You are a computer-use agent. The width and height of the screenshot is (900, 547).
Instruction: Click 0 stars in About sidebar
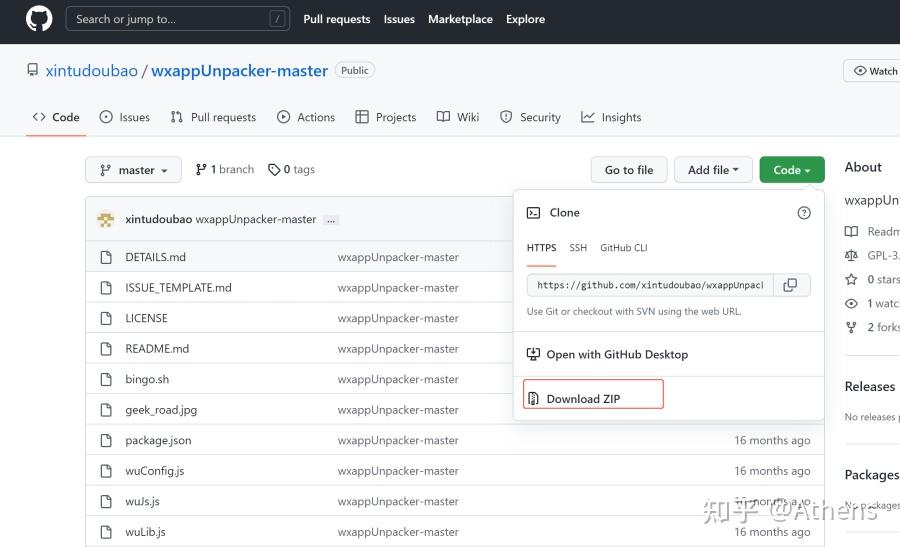[872, 280]
